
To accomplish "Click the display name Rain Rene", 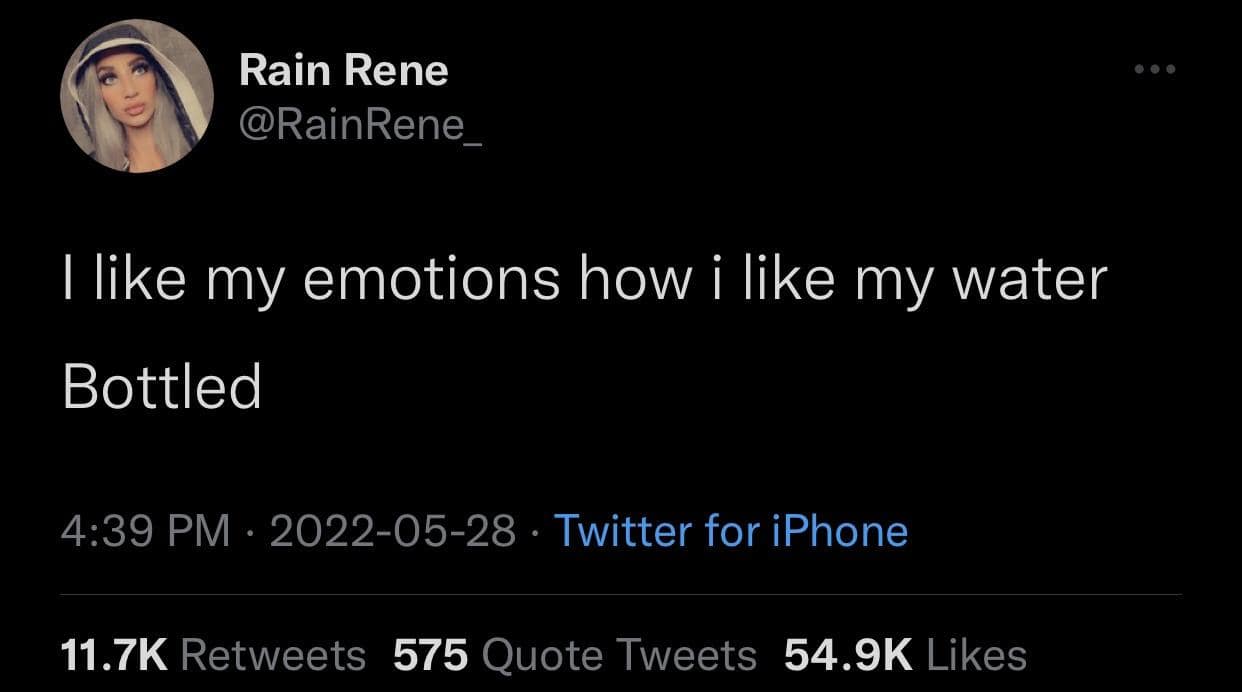I will click(344, 71).
